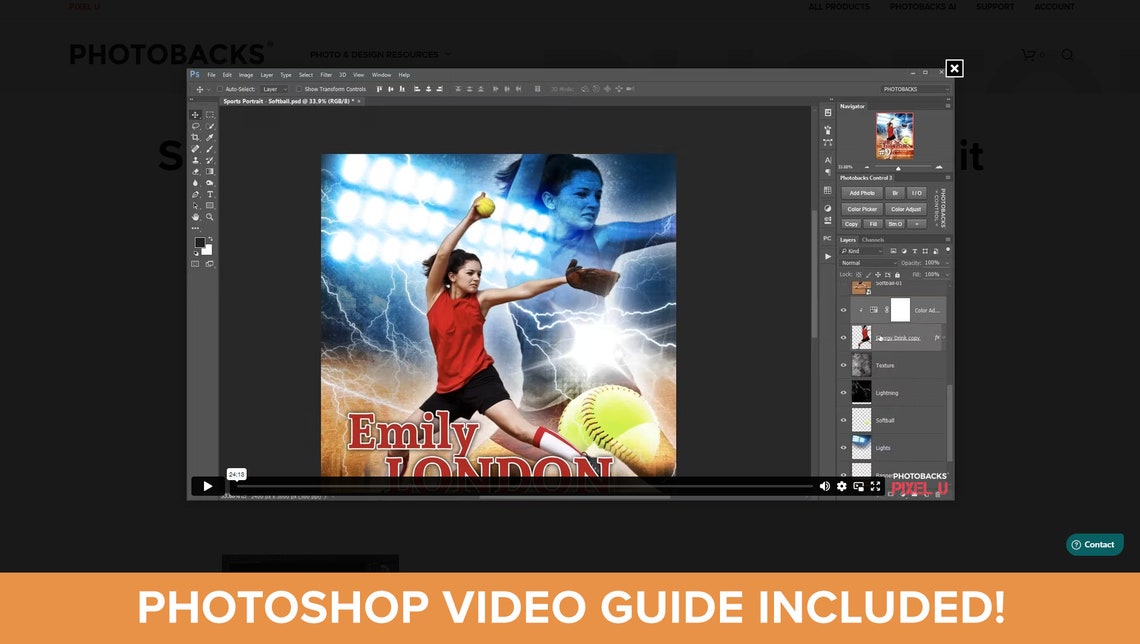Select the Lasso tool in the toolbar
Screen dimensions: 1140x644
click(x=194, y=126)
